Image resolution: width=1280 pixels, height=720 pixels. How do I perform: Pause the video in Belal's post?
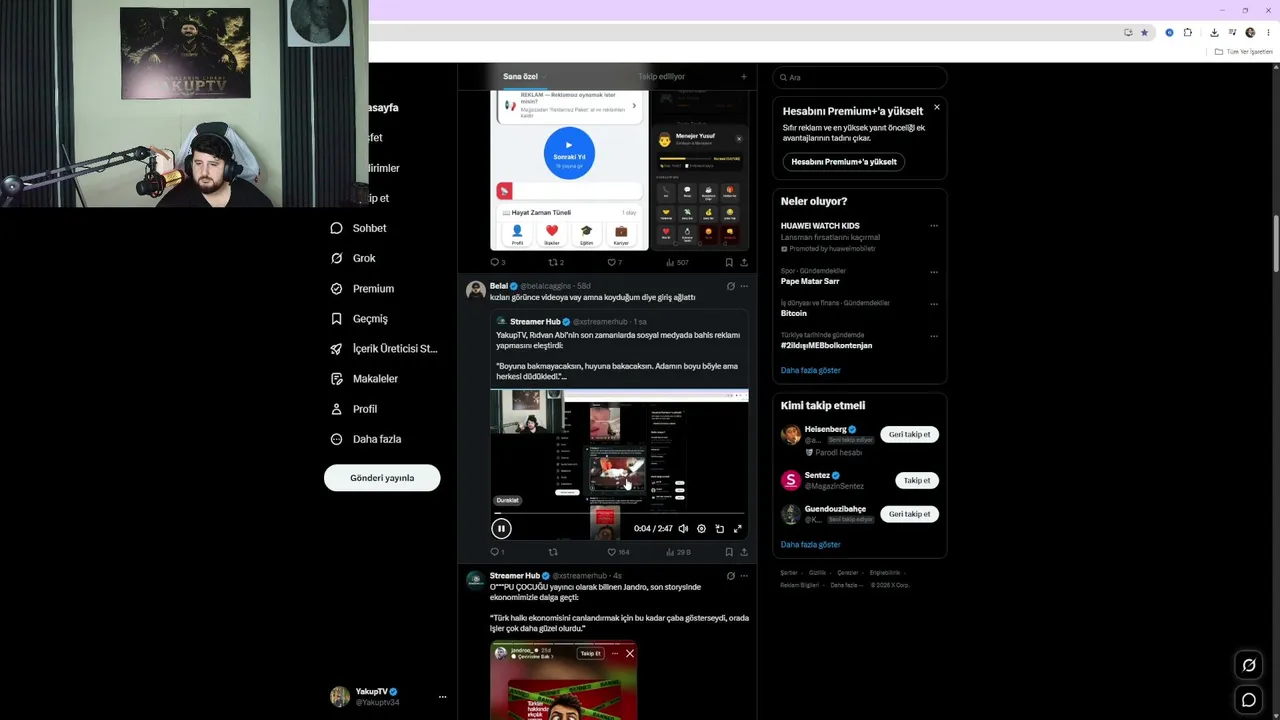point(501,529)
